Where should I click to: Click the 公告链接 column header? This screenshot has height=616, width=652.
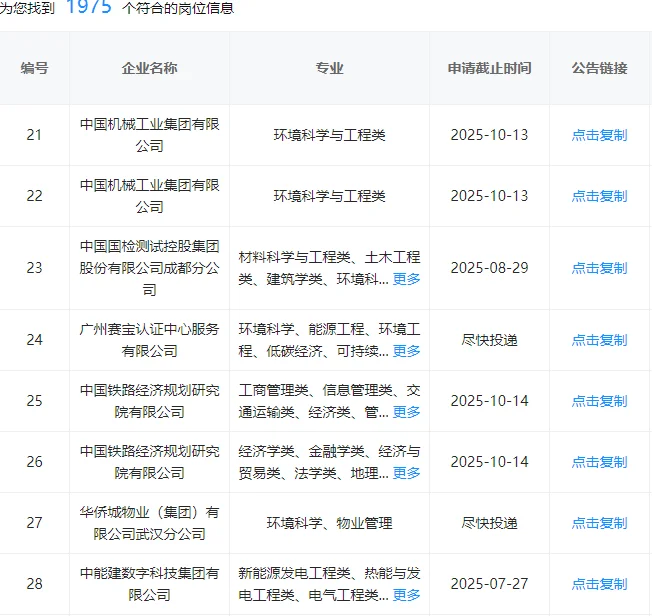[599, 68]
